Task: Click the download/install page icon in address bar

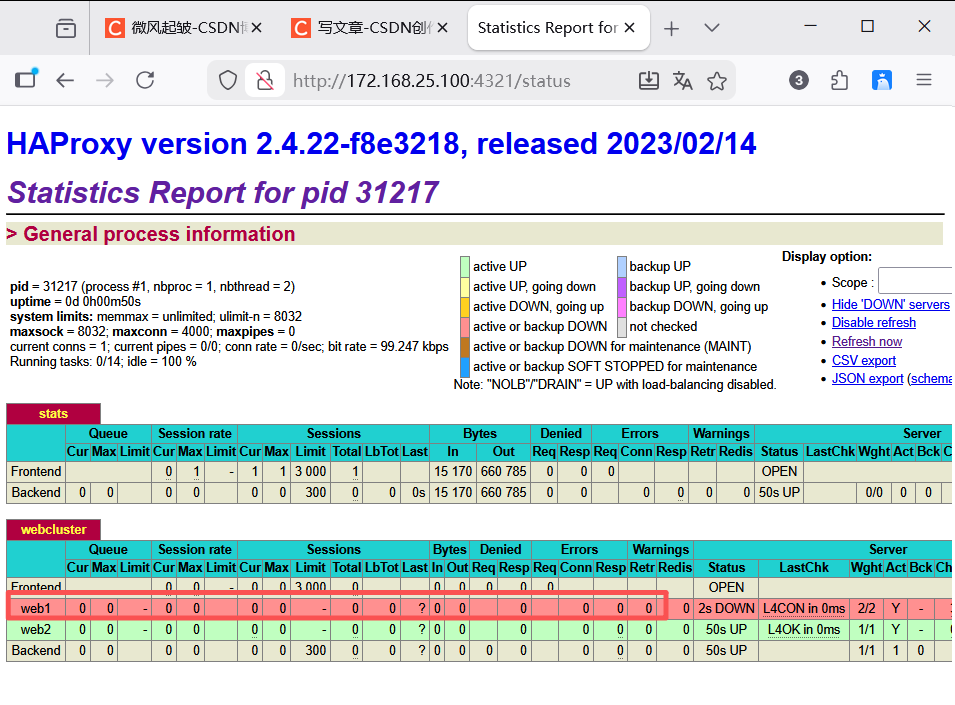Action: (x=649, y=80)
